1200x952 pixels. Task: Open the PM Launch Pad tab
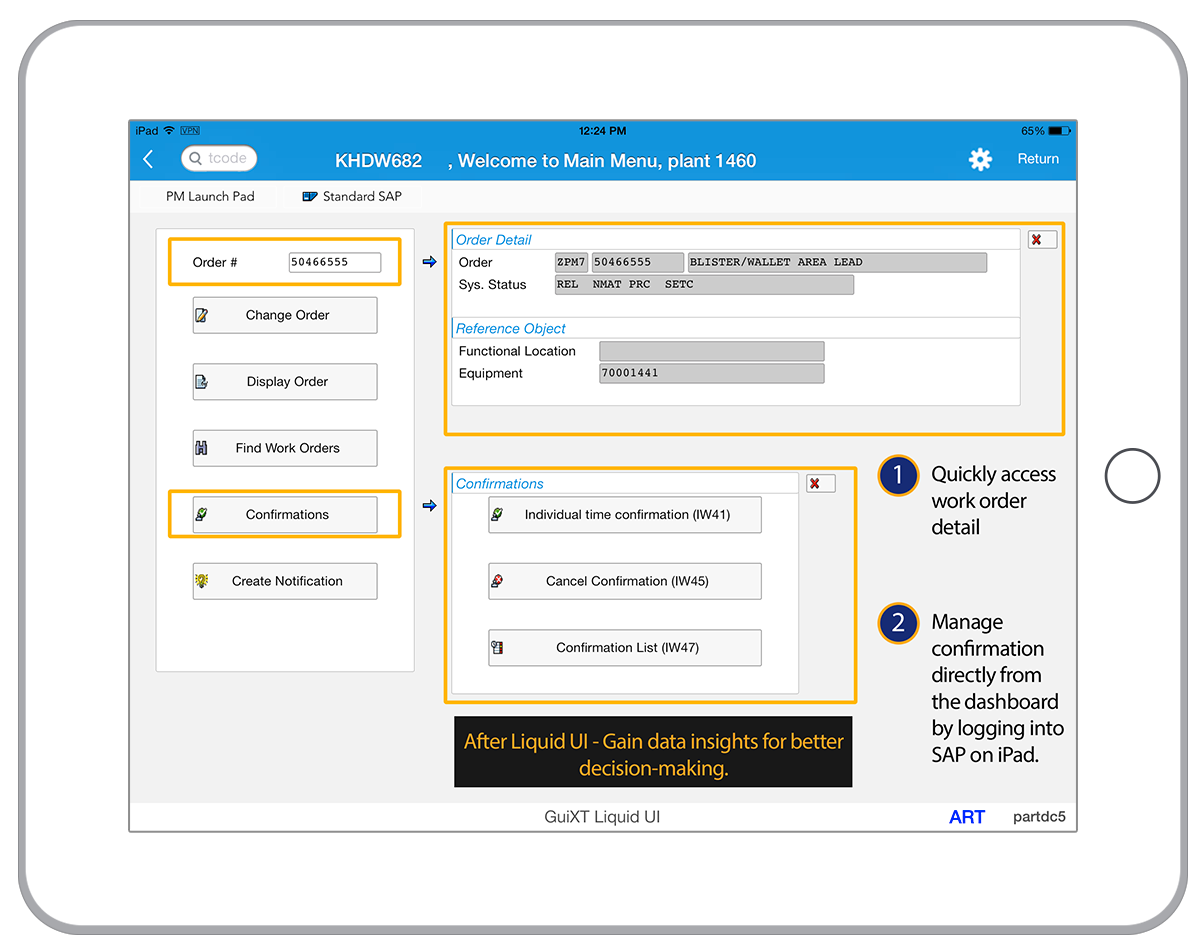coord(210,196)
